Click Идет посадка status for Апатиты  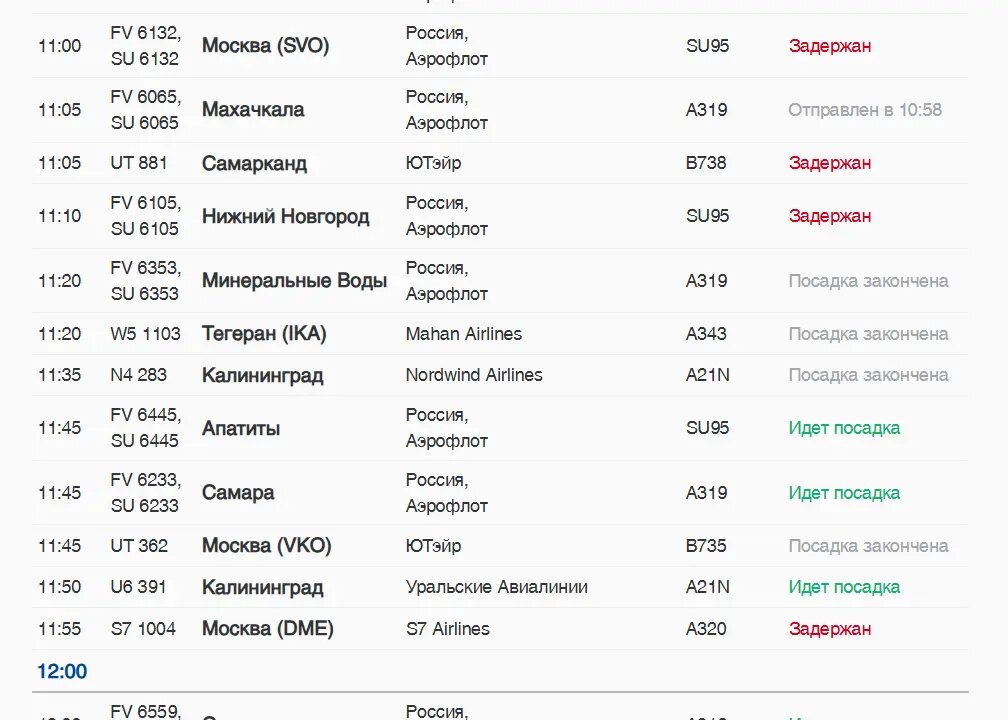(x=844, y=428)
